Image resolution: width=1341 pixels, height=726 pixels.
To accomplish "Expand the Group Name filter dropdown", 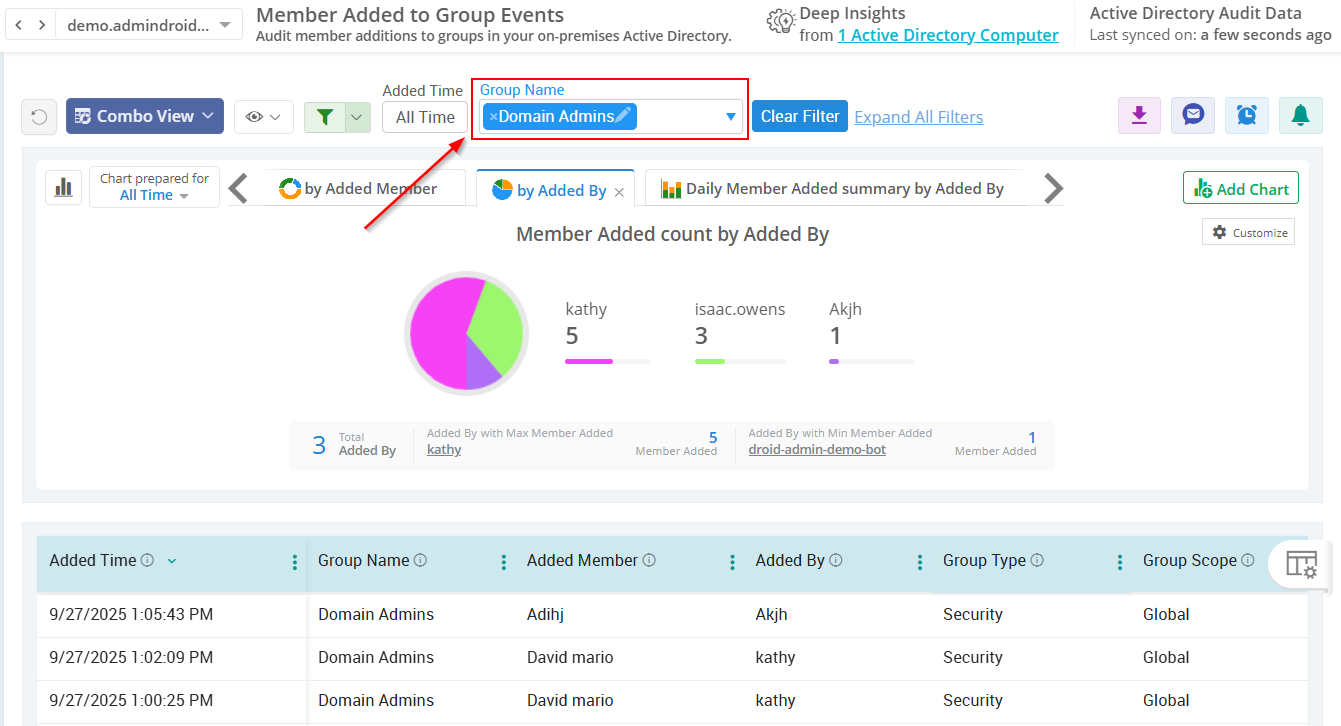I will [731, 116].
